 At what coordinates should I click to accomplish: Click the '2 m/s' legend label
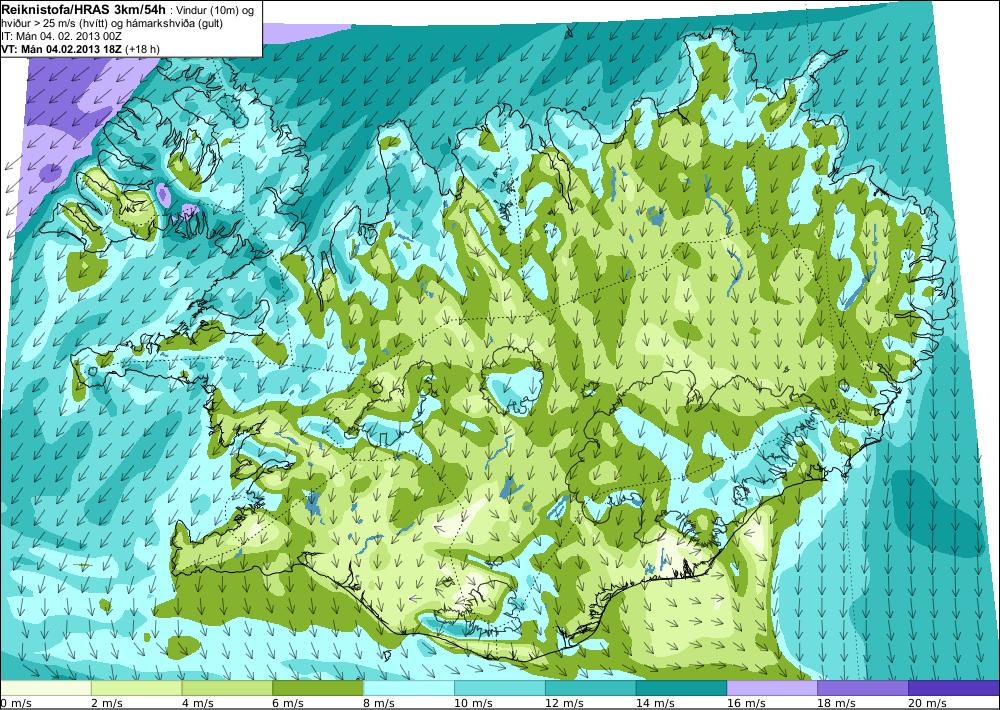coord(107,703)
